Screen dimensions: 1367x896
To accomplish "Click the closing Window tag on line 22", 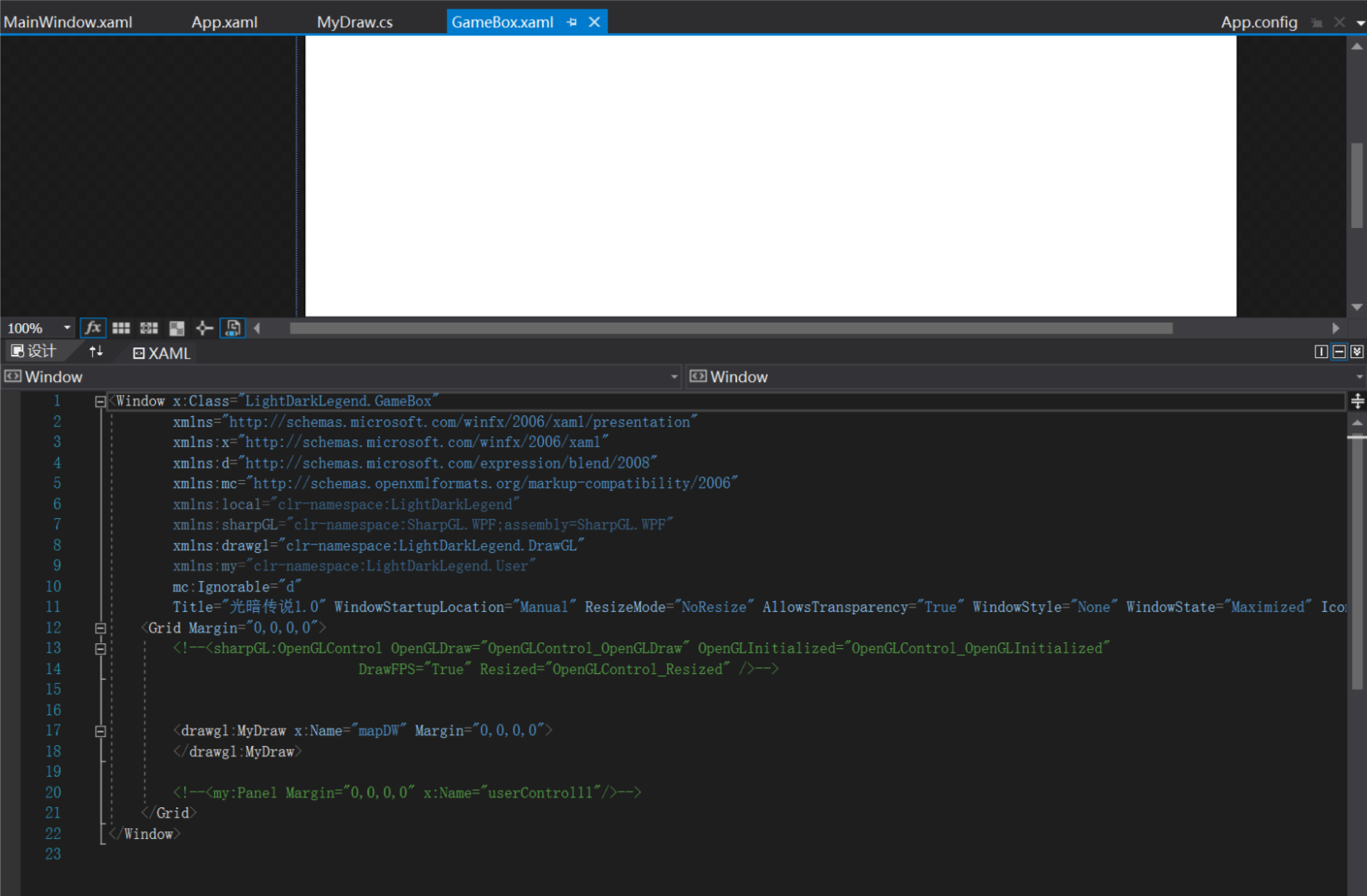I will [144, 834].
